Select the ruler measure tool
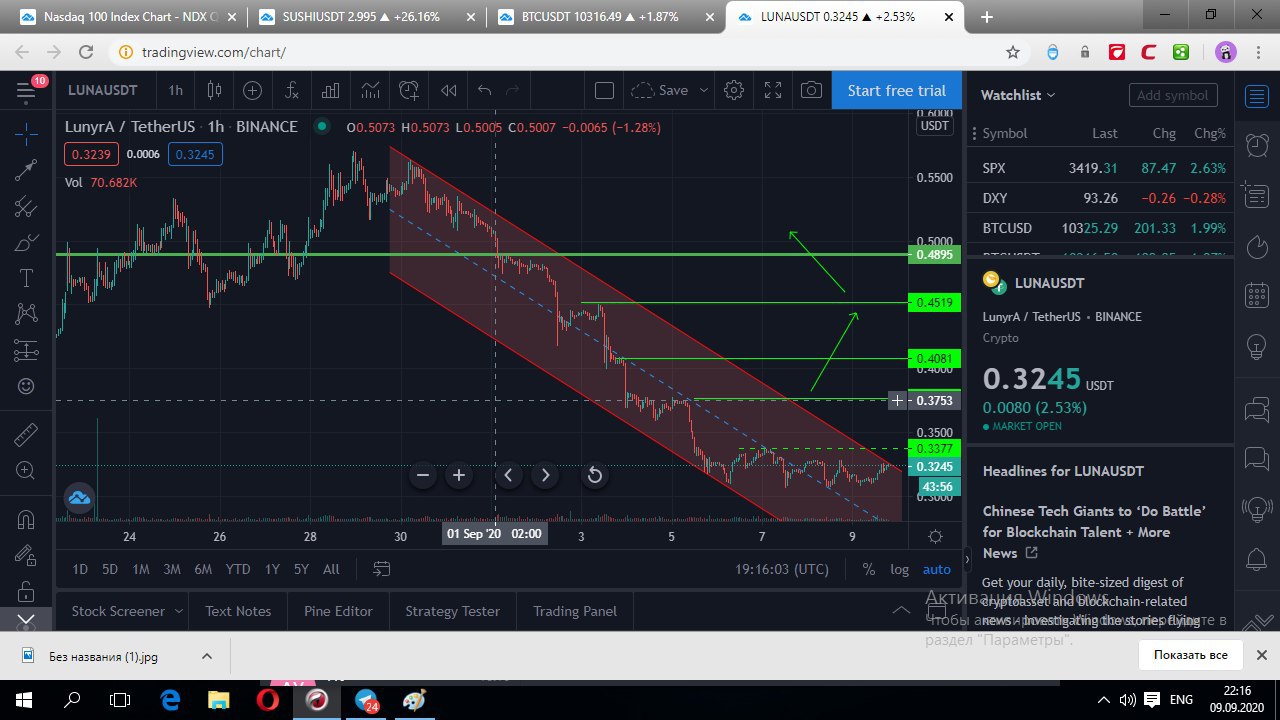Viewport: 1280px width, 720px height. 26,434
